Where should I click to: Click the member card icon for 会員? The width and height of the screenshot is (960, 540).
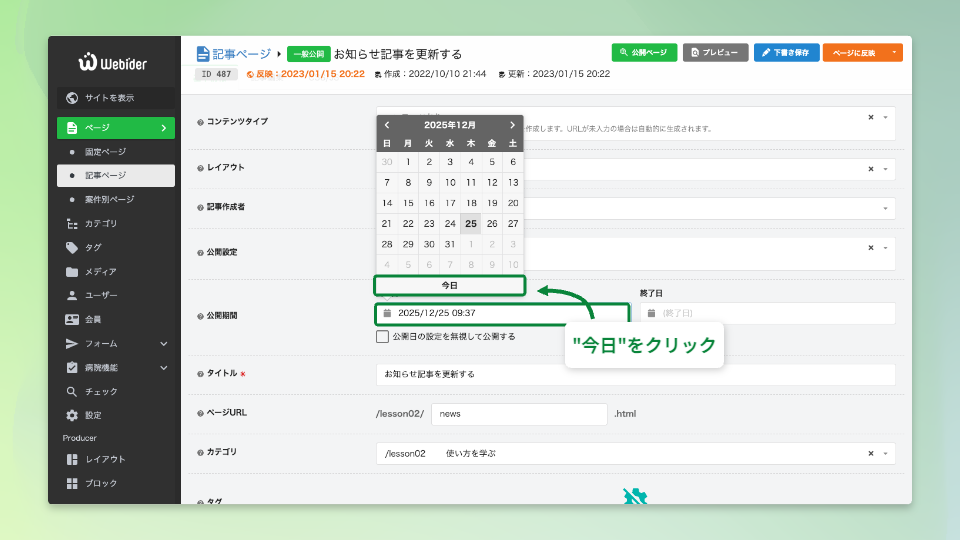tap(72, 320)
